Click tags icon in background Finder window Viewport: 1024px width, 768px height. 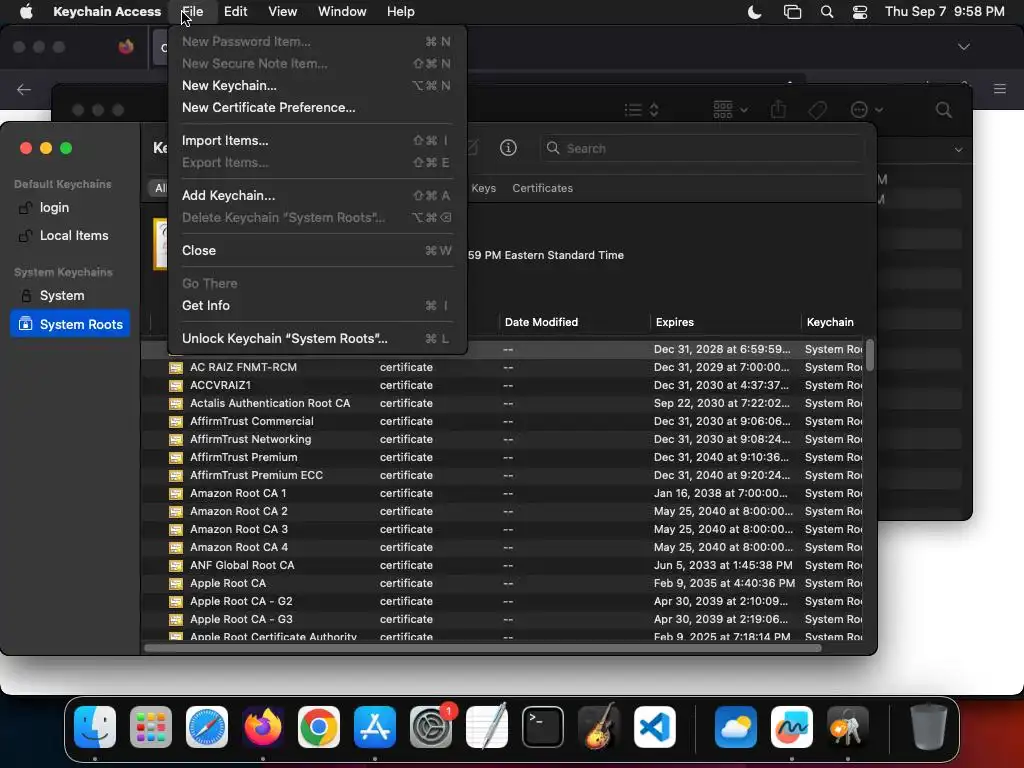tap(818, 110)
